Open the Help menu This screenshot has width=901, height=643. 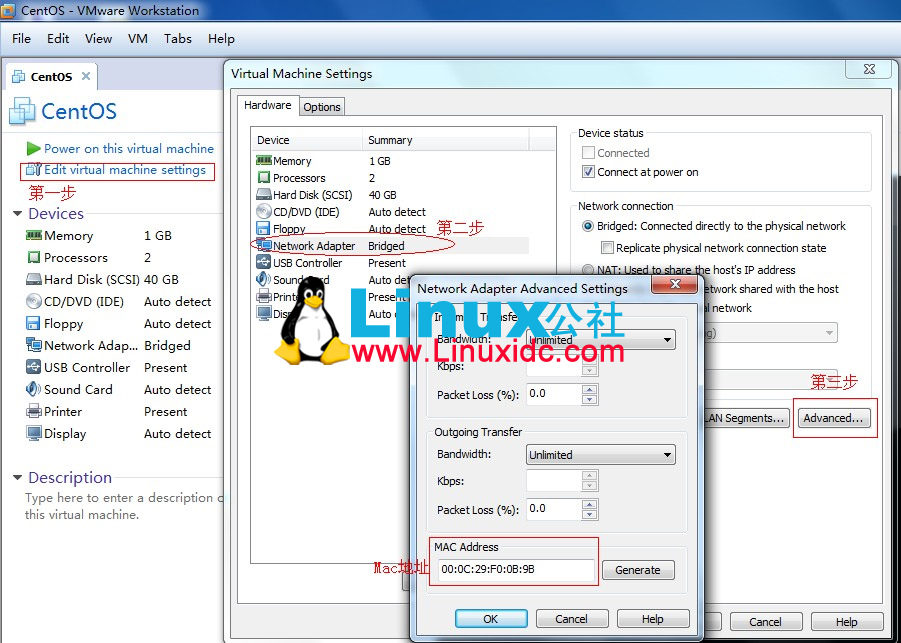point(221,38)
